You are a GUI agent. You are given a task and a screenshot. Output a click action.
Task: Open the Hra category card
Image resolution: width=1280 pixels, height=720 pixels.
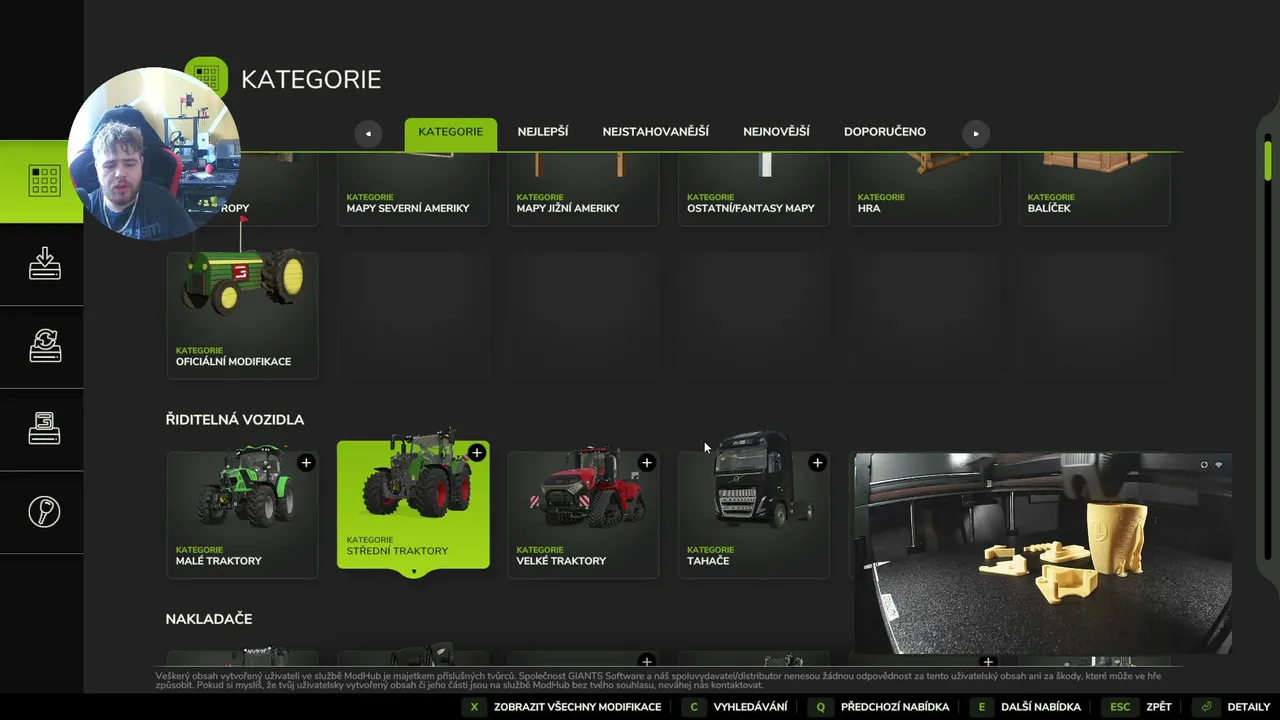click(x=924, y=190)
